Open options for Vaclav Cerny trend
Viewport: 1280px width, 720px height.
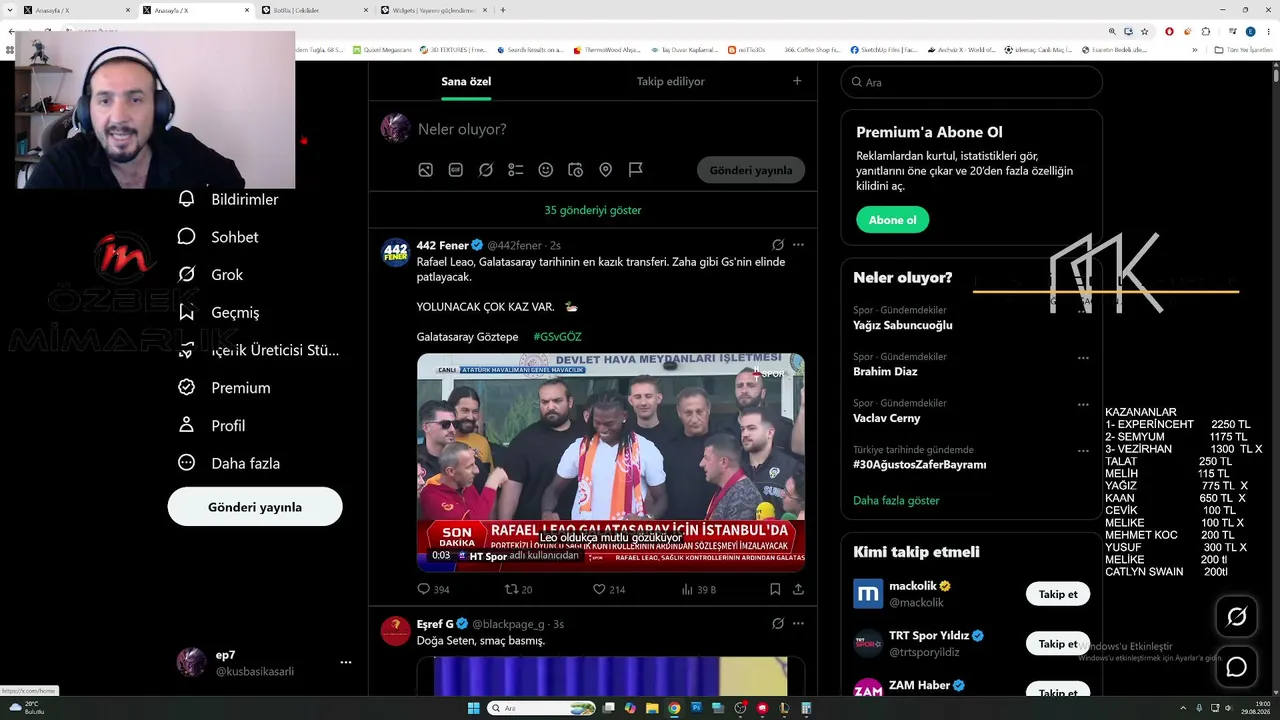point(1083,405)
